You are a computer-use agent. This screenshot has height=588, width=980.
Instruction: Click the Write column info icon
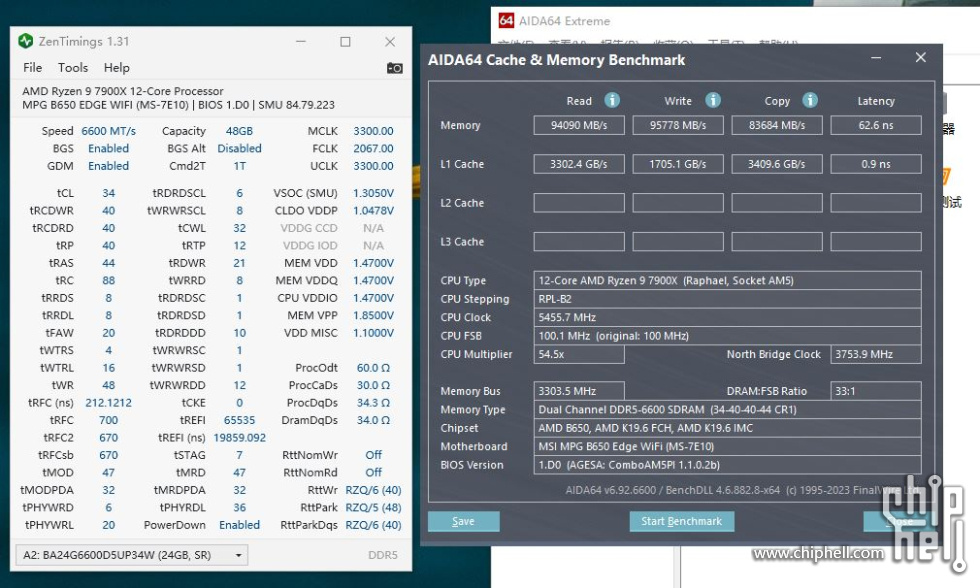coord(713,100)
